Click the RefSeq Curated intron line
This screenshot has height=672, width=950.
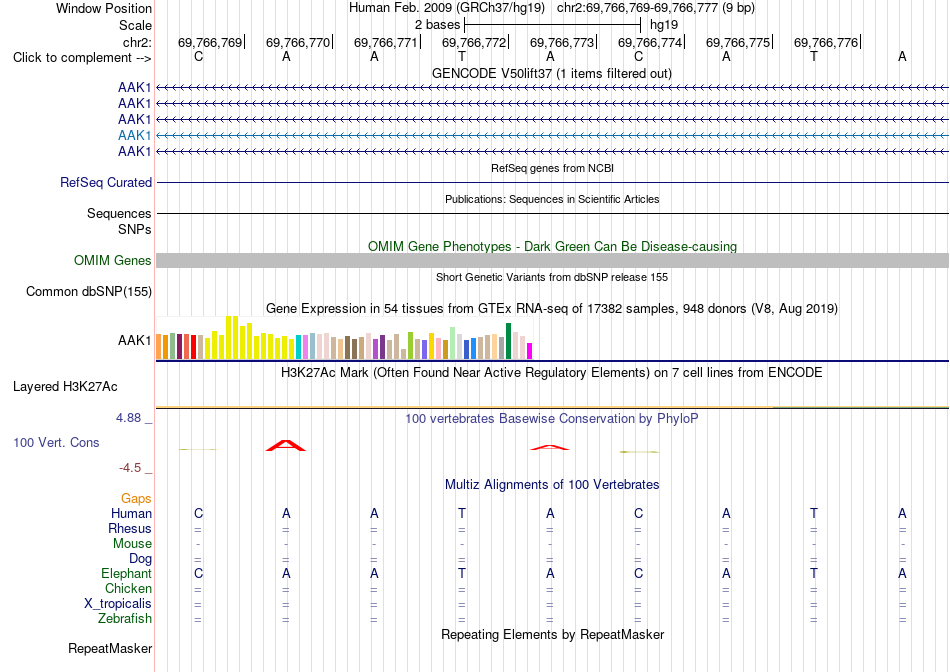(x=552, y=182)
